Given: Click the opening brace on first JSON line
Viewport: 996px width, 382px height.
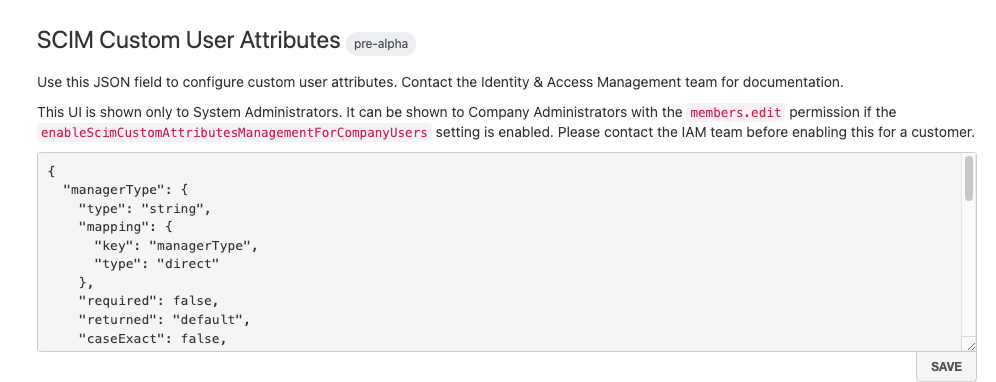Looking at the screenshot, I should click(x=51, y=171).
